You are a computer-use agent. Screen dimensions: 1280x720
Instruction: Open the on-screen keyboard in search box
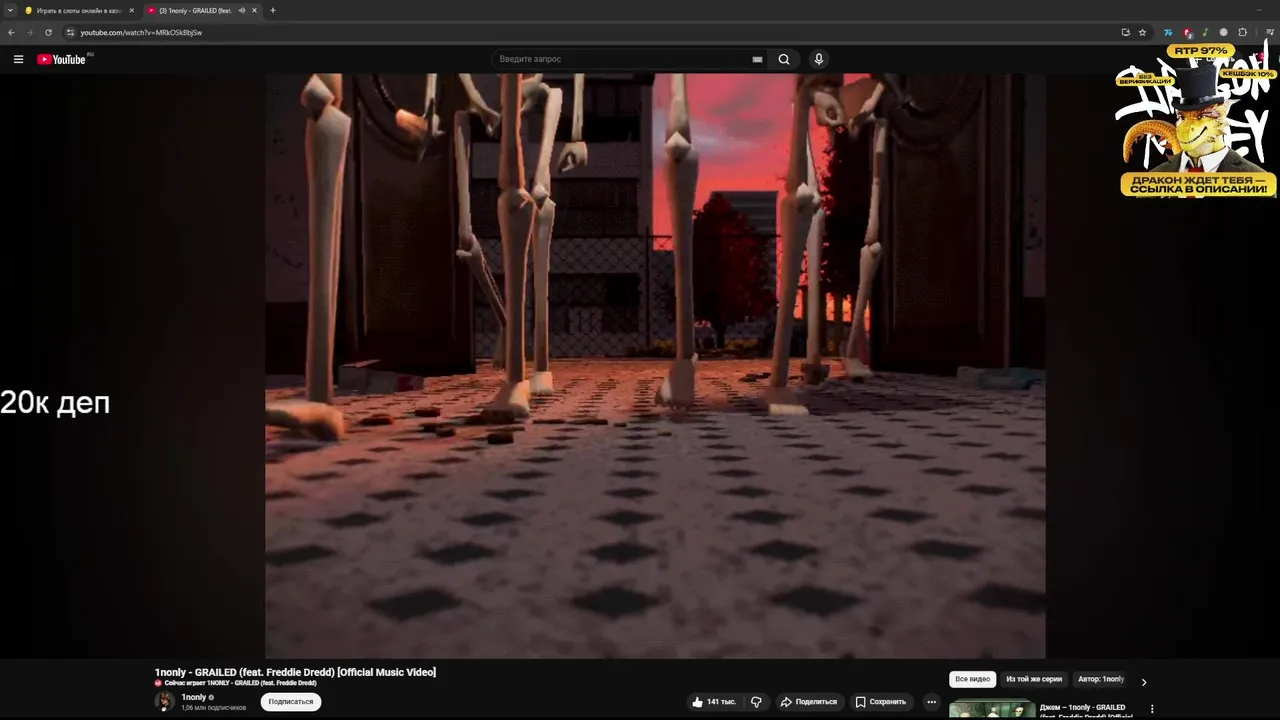tap(757, 59)
